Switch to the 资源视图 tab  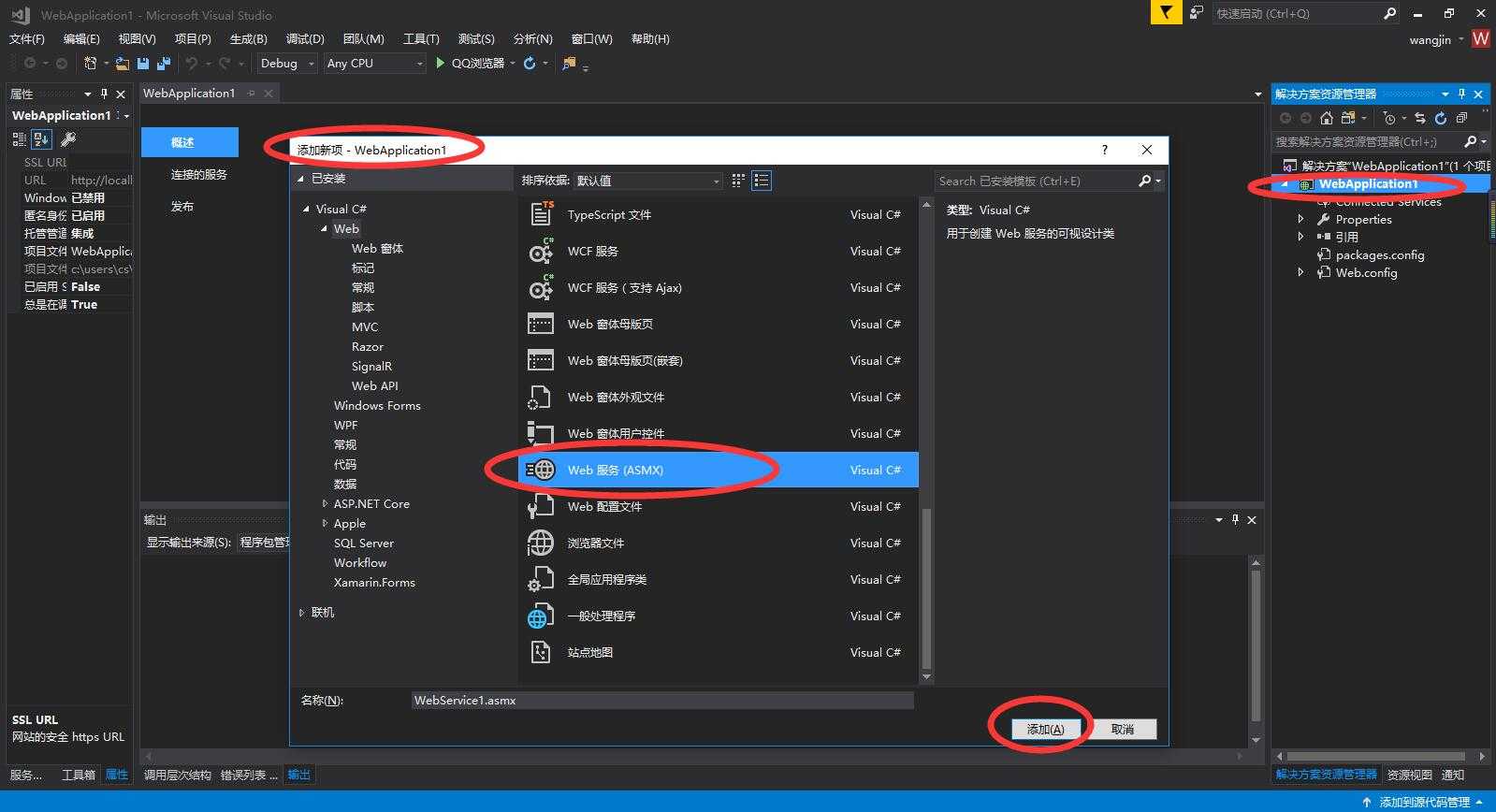(x=1409, y=775)
